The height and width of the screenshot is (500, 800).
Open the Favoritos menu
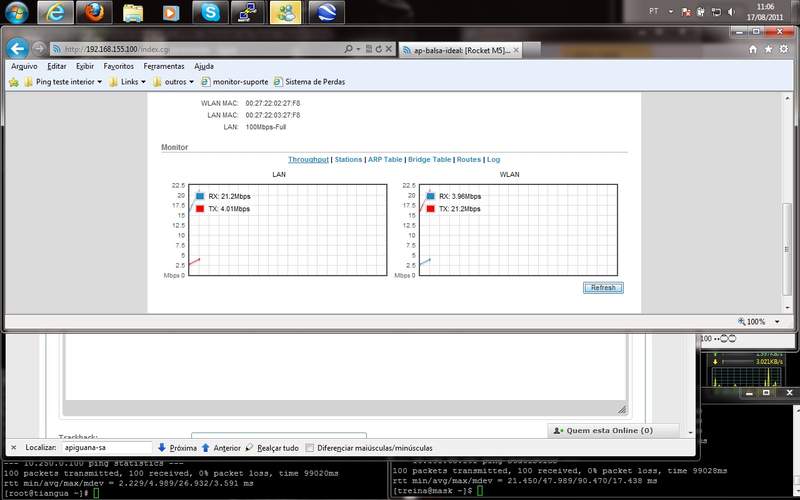tap(118, 66)
